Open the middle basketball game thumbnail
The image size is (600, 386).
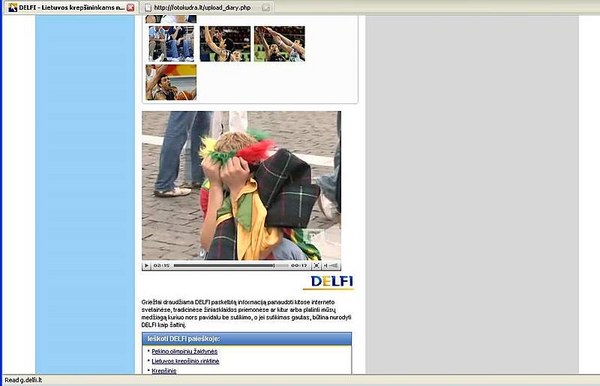pyautogui.click(x=225, y=44)
